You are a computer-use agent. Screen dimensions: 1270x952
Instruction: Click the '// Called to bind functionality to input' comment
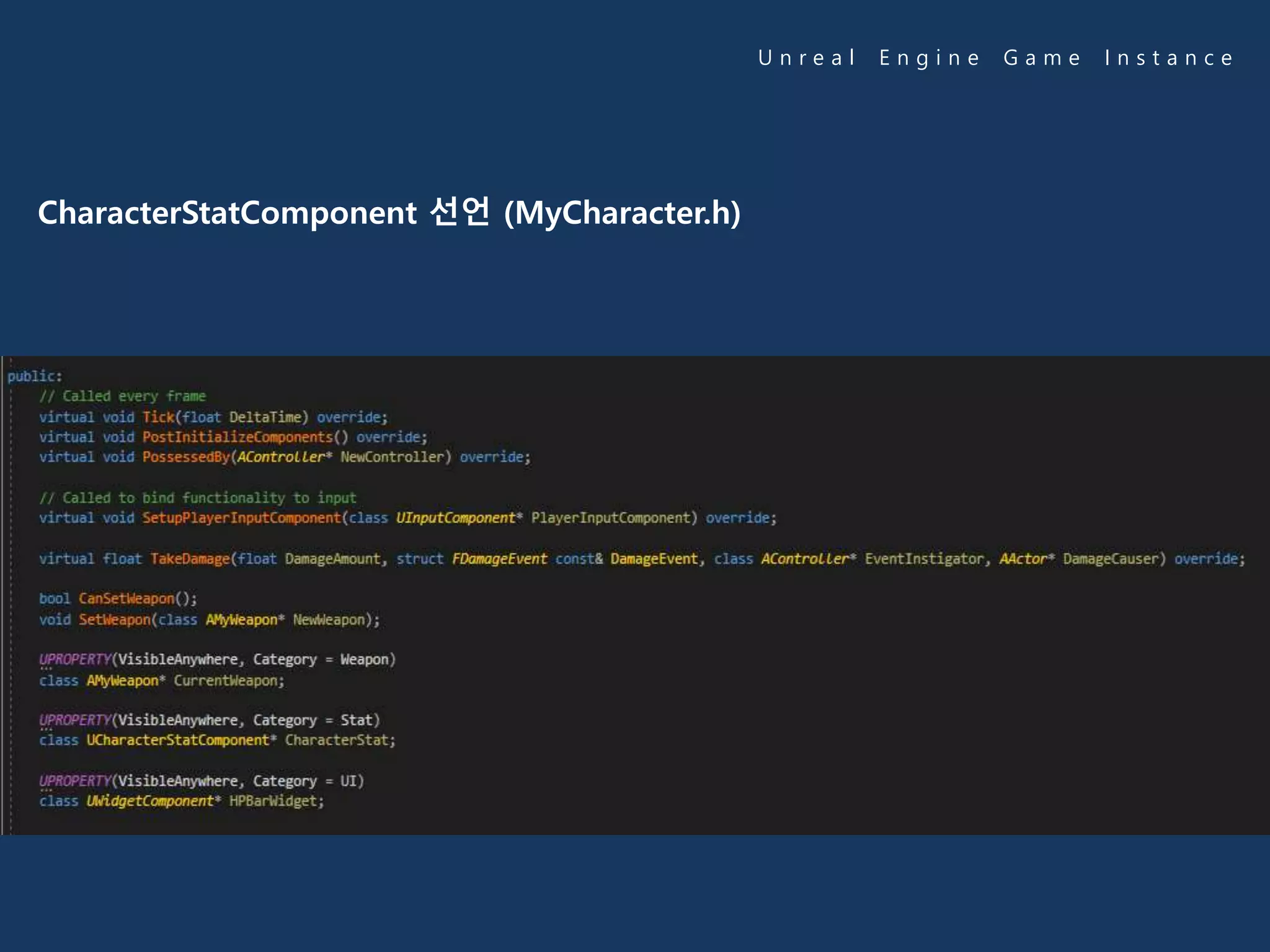[x=198, y=498]
